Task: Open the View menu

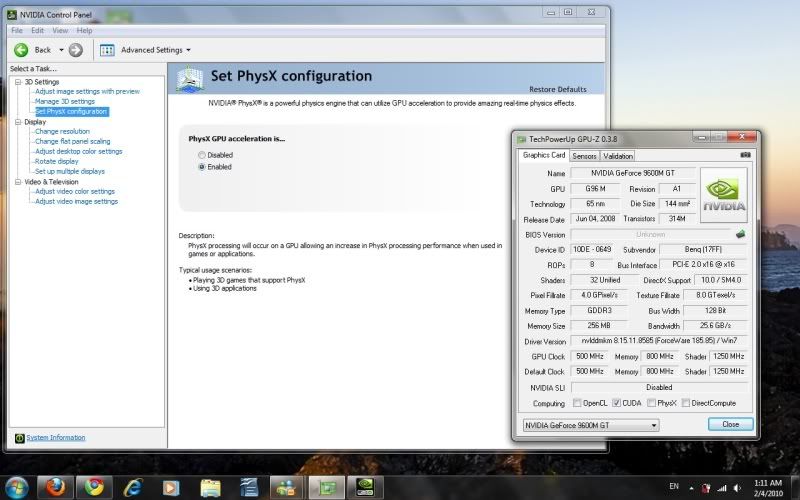Action: point(60,31)
